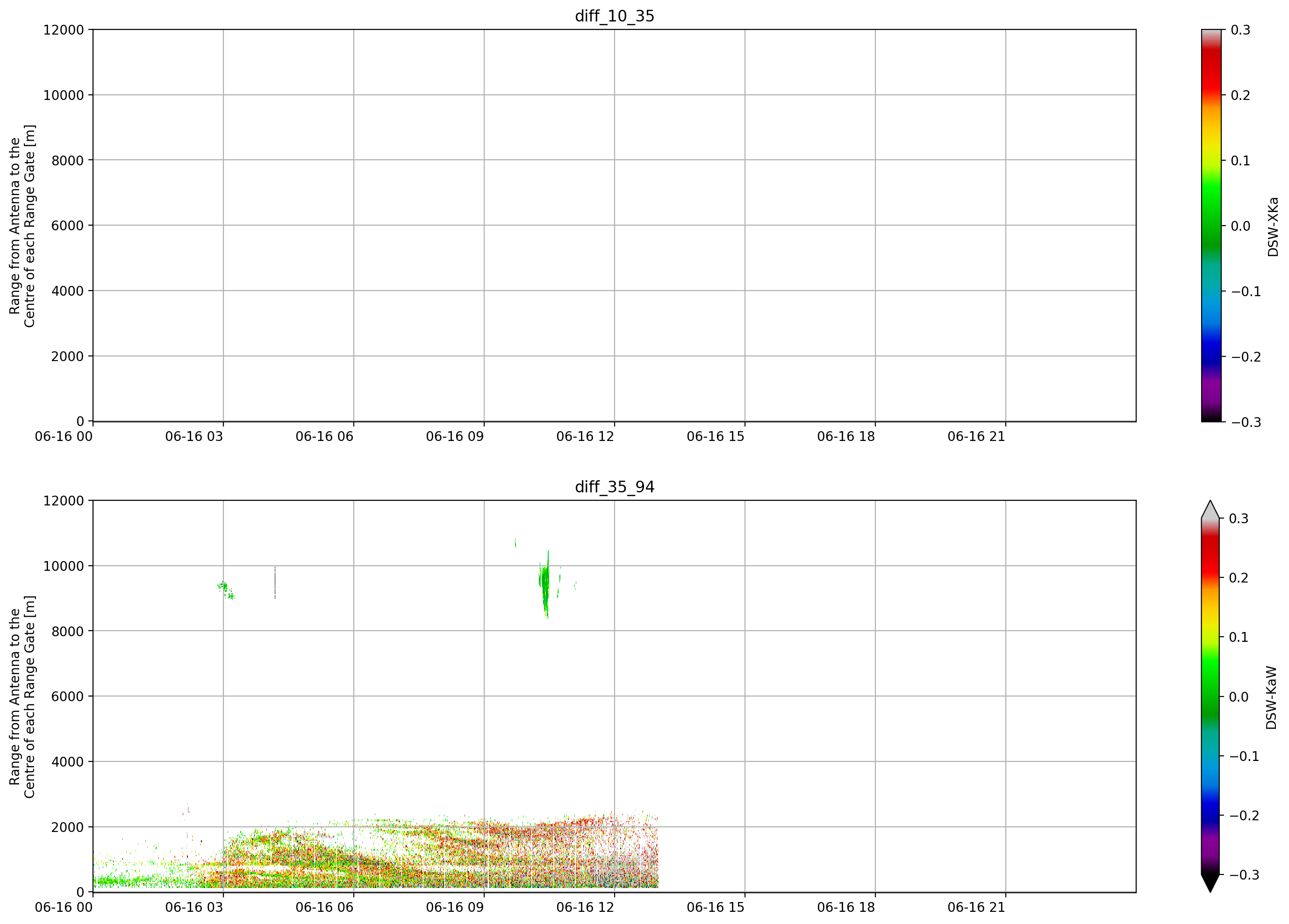Click 10000 y-tick label on diff_10_35 plot
The image size is (1289, 924).
[x=64, y=95]
